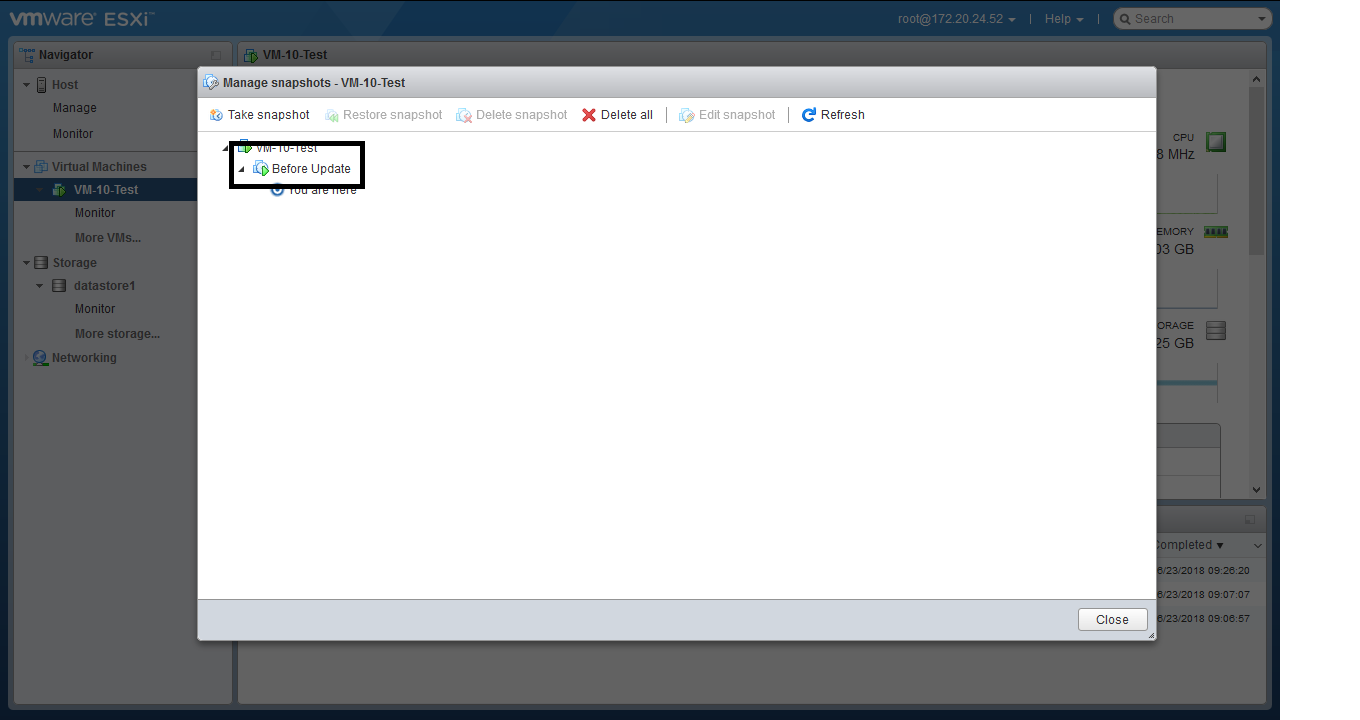Open the Help menu
Viewport: 1360px width, 720px height.
(1063, 19)
